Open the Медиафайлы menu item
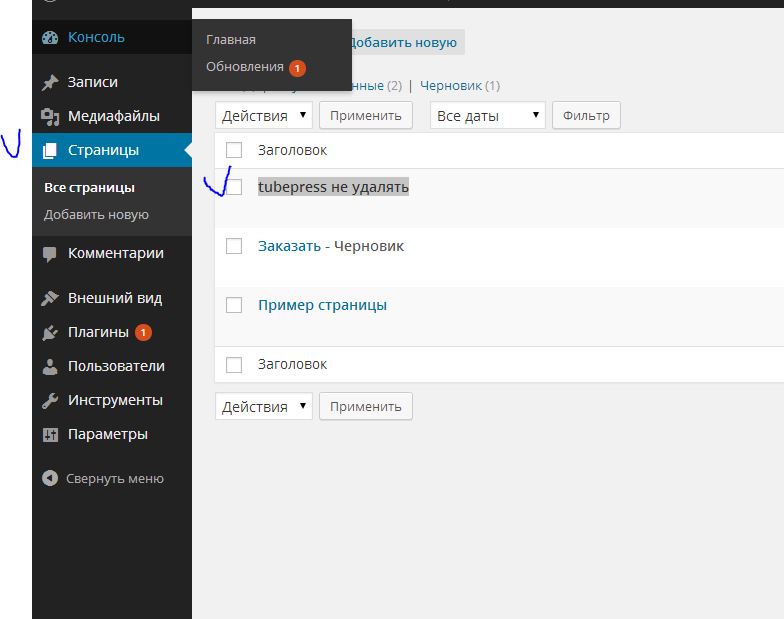Screen dimensions: 784x619 (112, 116)
